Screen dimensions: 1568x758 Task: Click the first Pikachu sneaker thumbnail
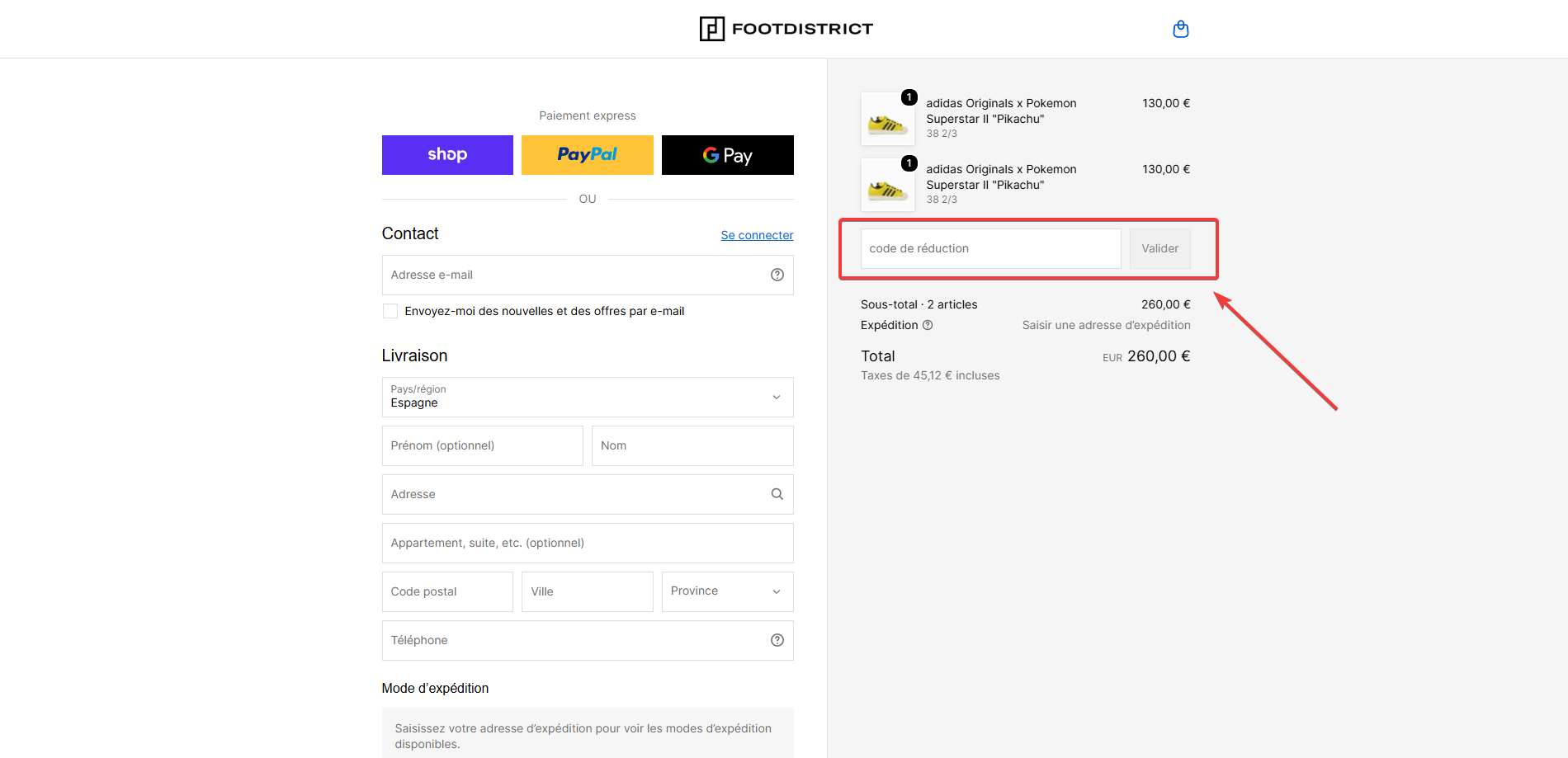(888, 119)
